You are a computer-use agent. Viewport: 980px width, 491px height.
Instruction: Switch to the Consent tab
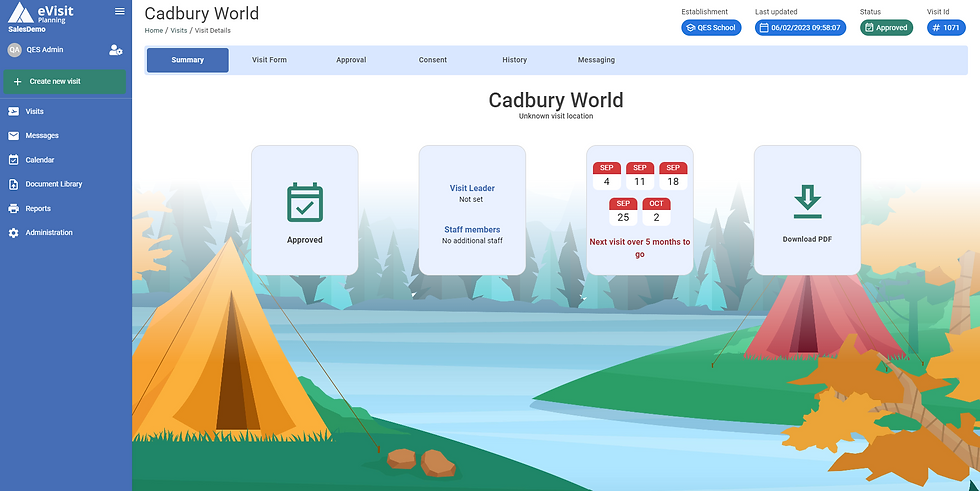tap(432, 60)
